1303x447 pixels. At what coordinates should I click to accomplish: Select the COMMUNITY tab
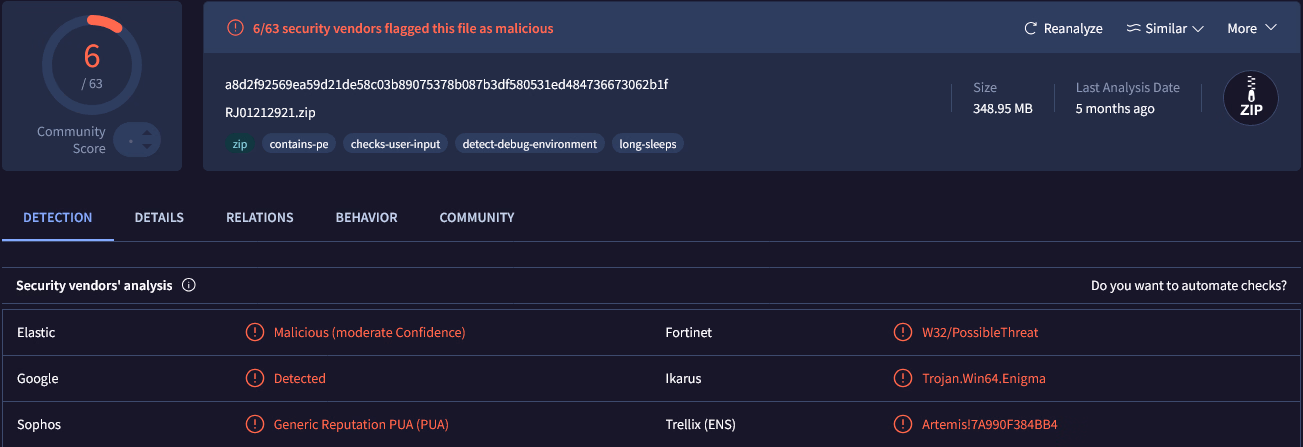point(477,217)
